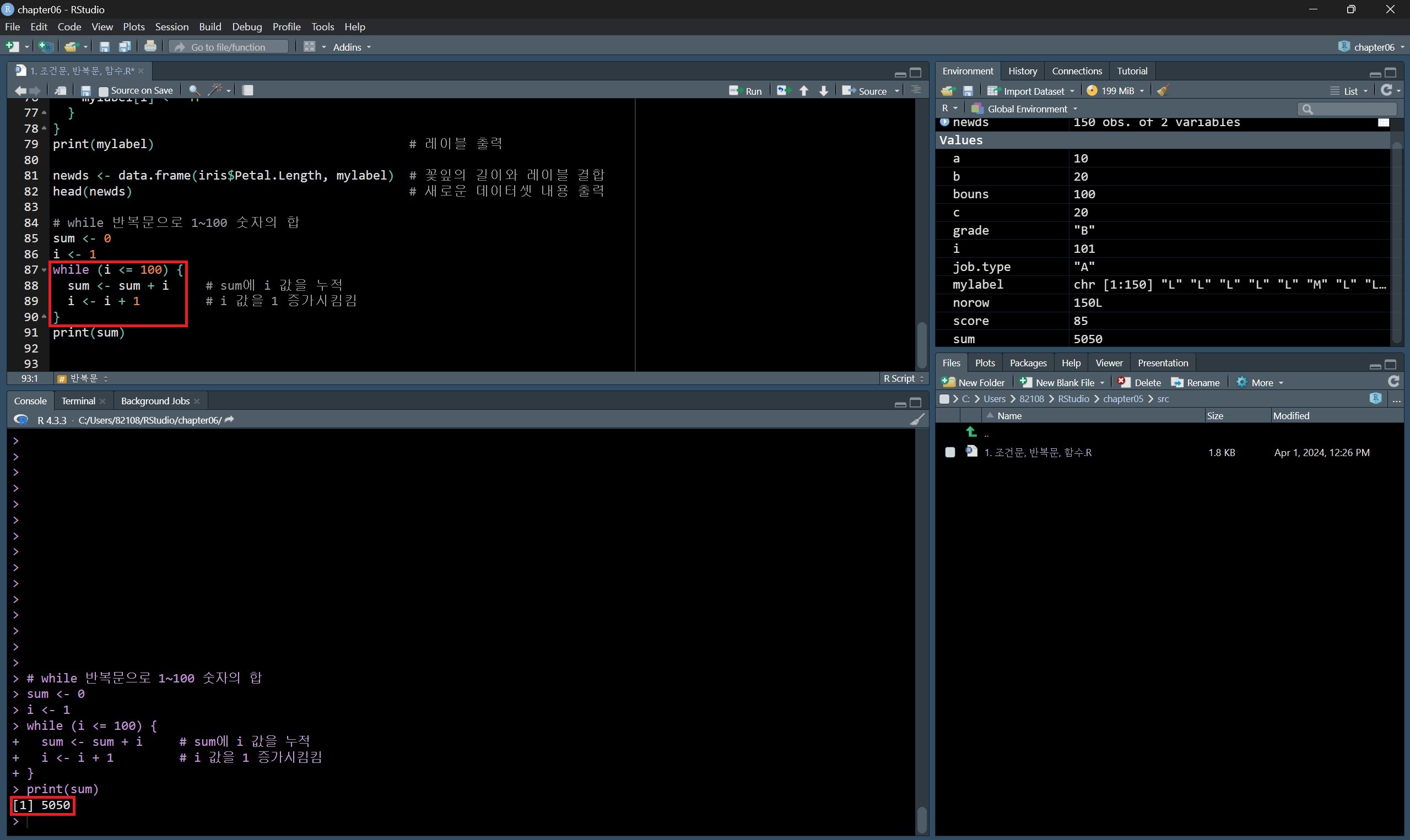
Task: Clear console with the broom icon
Action: (x=916, y=419)
